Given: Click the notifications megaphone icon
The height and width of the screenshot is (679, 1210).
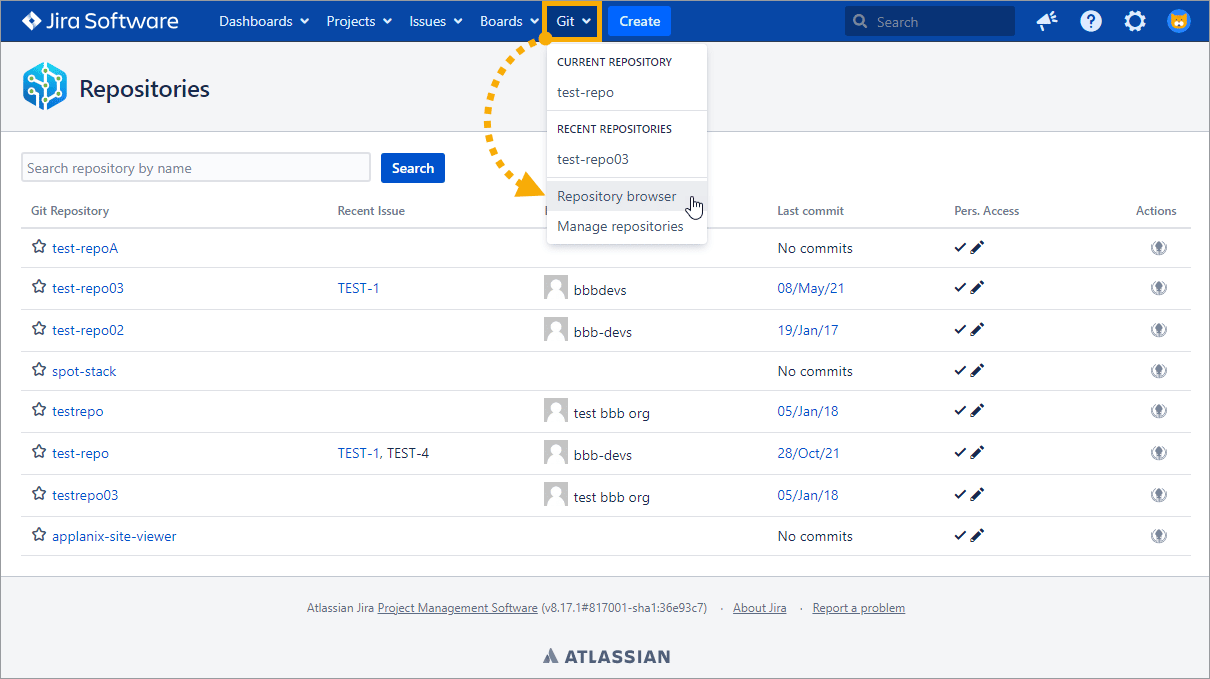Looking at the screenshot, I should tap(1047, 21).
